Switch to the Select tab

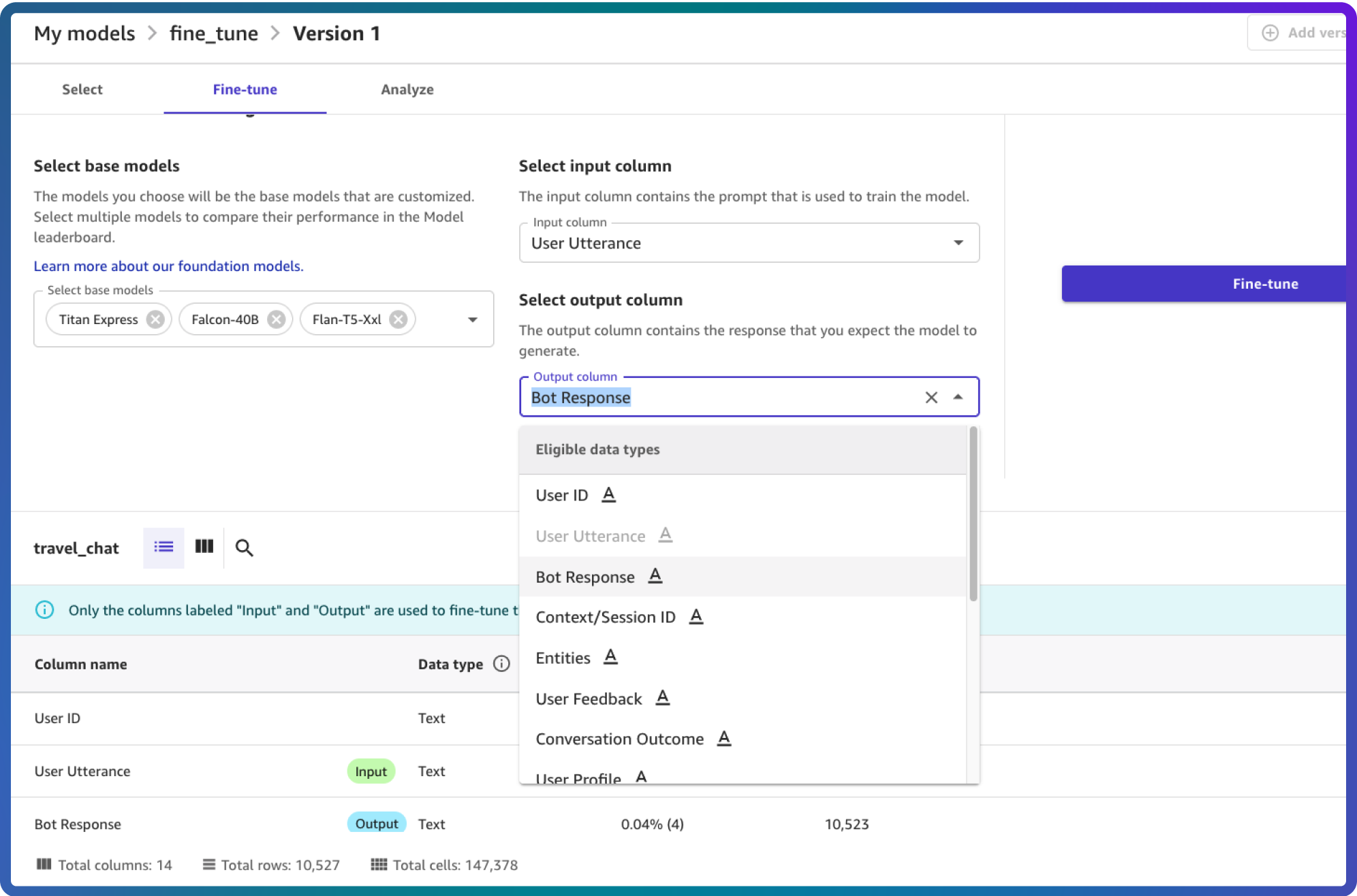[82, 89]
